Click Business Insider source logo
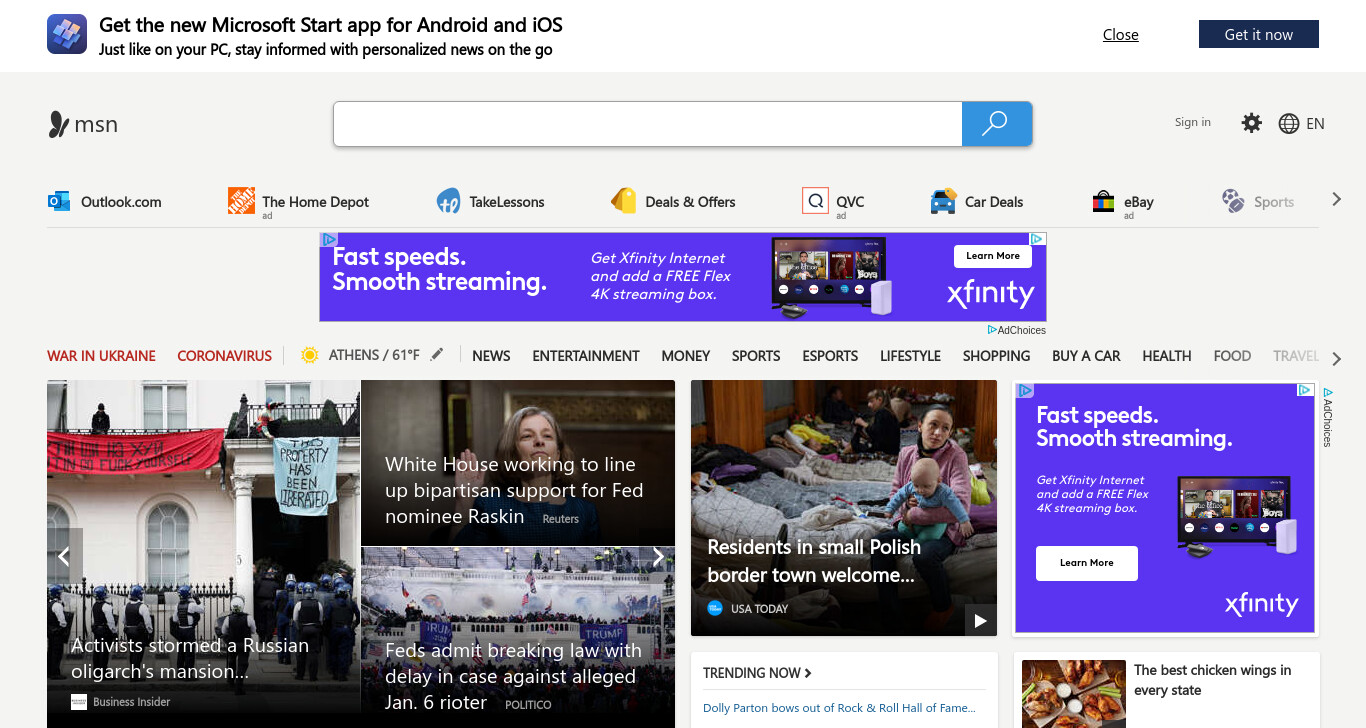Image resolution: width=1366 pixels, height=728 pixels. point(79,702)
